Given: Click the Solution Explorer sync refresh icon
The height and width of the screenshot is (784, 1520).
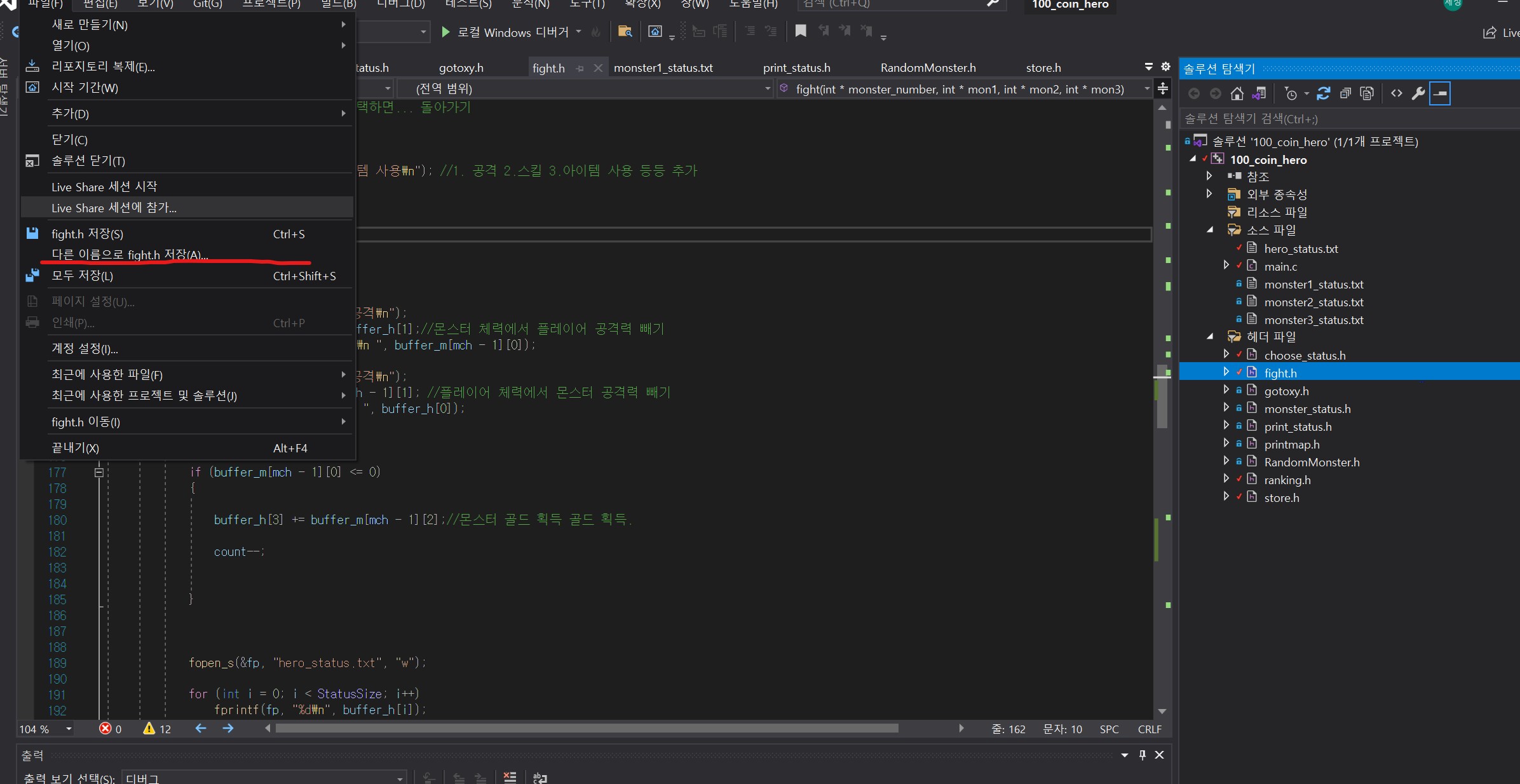Looking at the screenshot, I should click(1323, 94).
